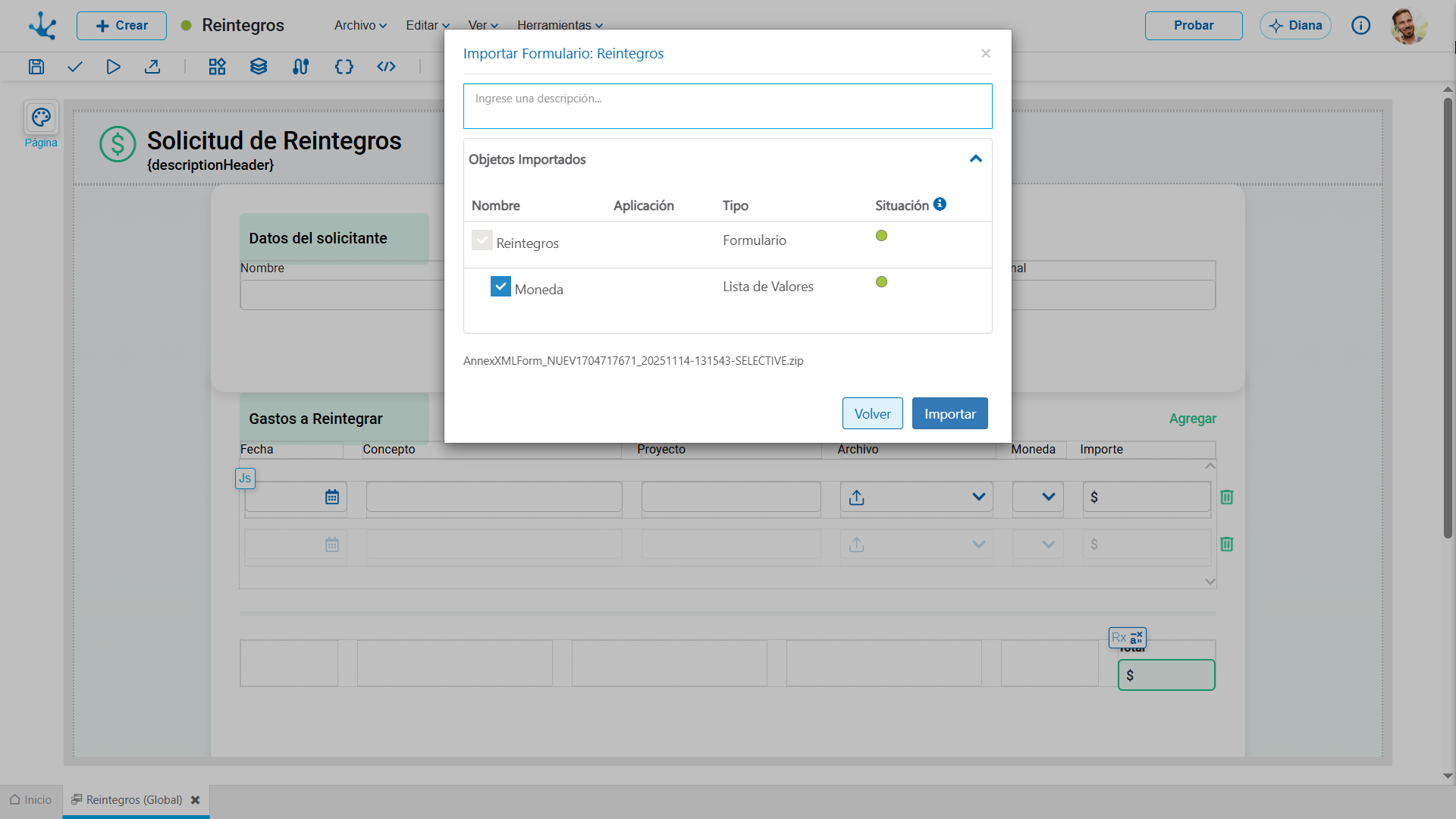Open the user avatar profile

(x=1409, y=26)
